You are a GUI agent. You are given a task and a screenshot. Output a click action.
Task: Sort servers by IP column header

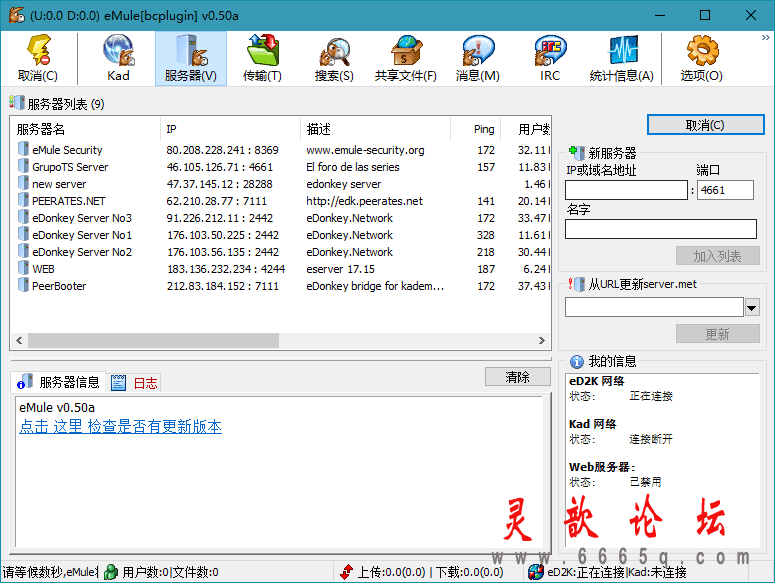(x=230, y=129)
